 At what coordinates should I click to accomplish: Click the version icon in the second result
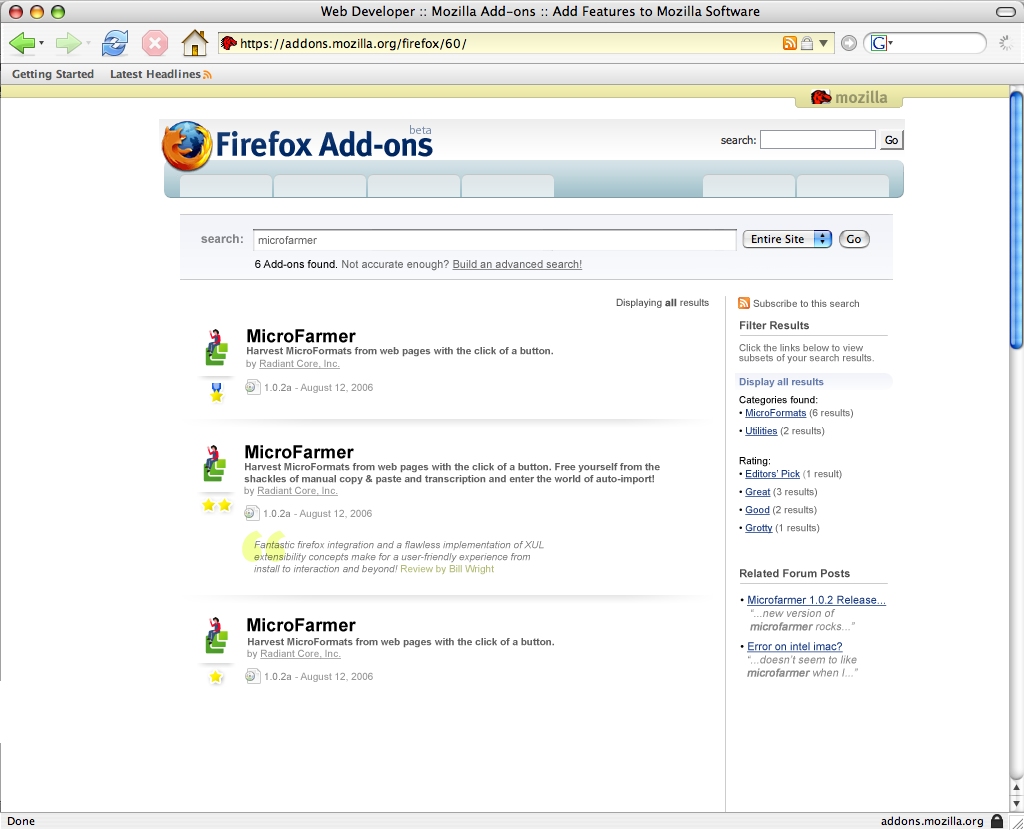click(x=251, y=513)
